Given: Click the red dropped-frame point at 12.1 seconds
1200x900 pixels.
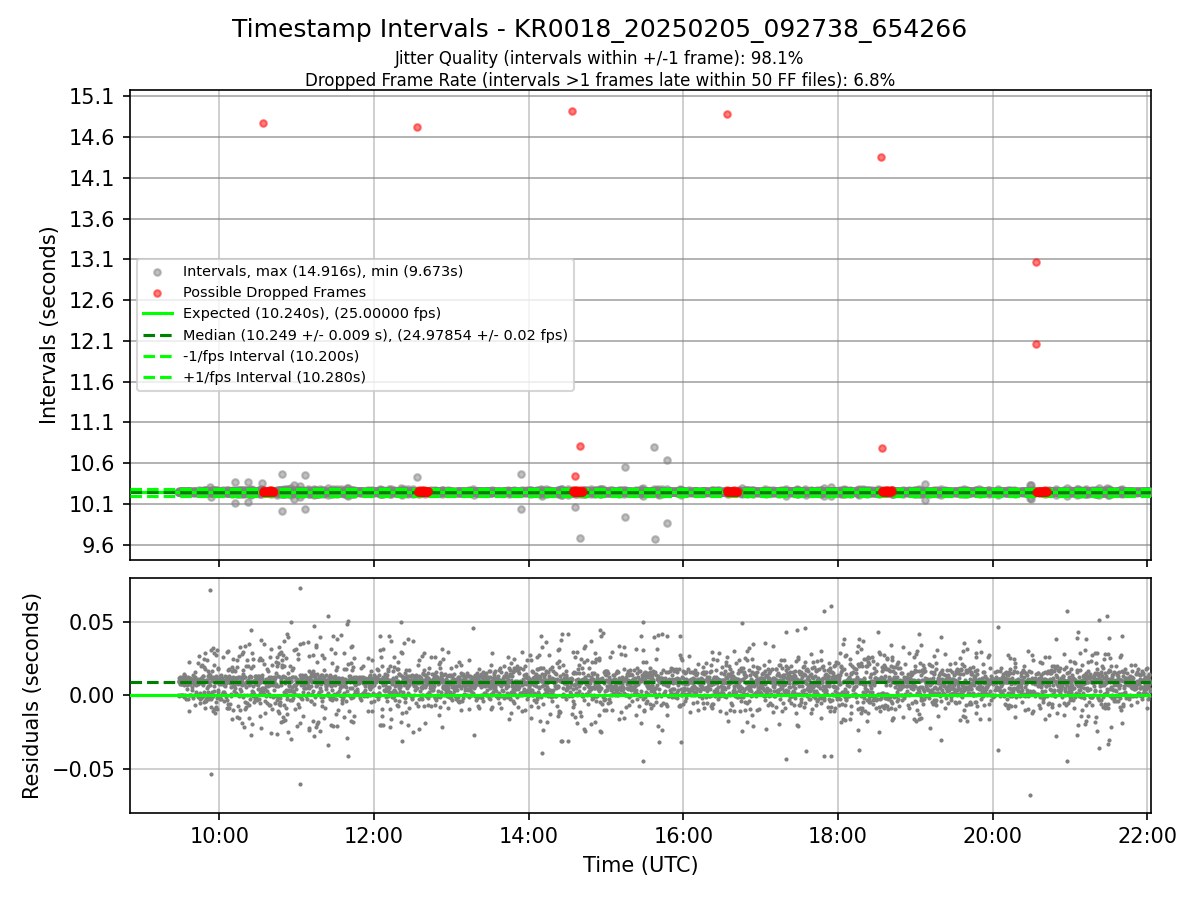Looking at the screenshot, I should (1036, 344).
